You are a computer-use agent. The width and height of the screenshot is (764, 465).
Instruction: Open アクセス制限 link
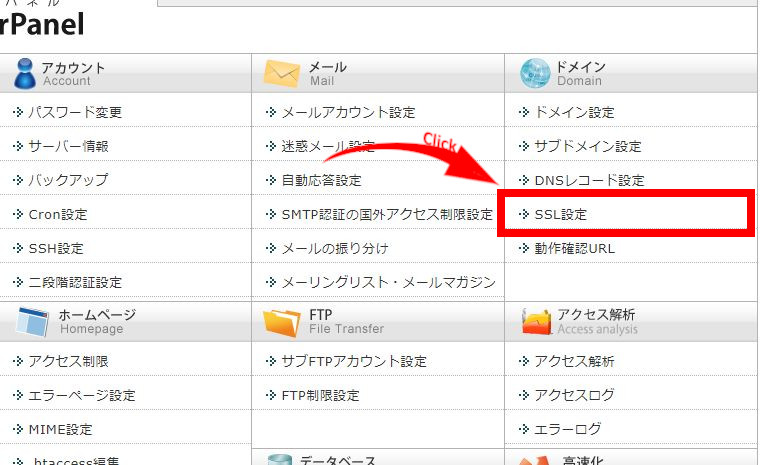68,361
